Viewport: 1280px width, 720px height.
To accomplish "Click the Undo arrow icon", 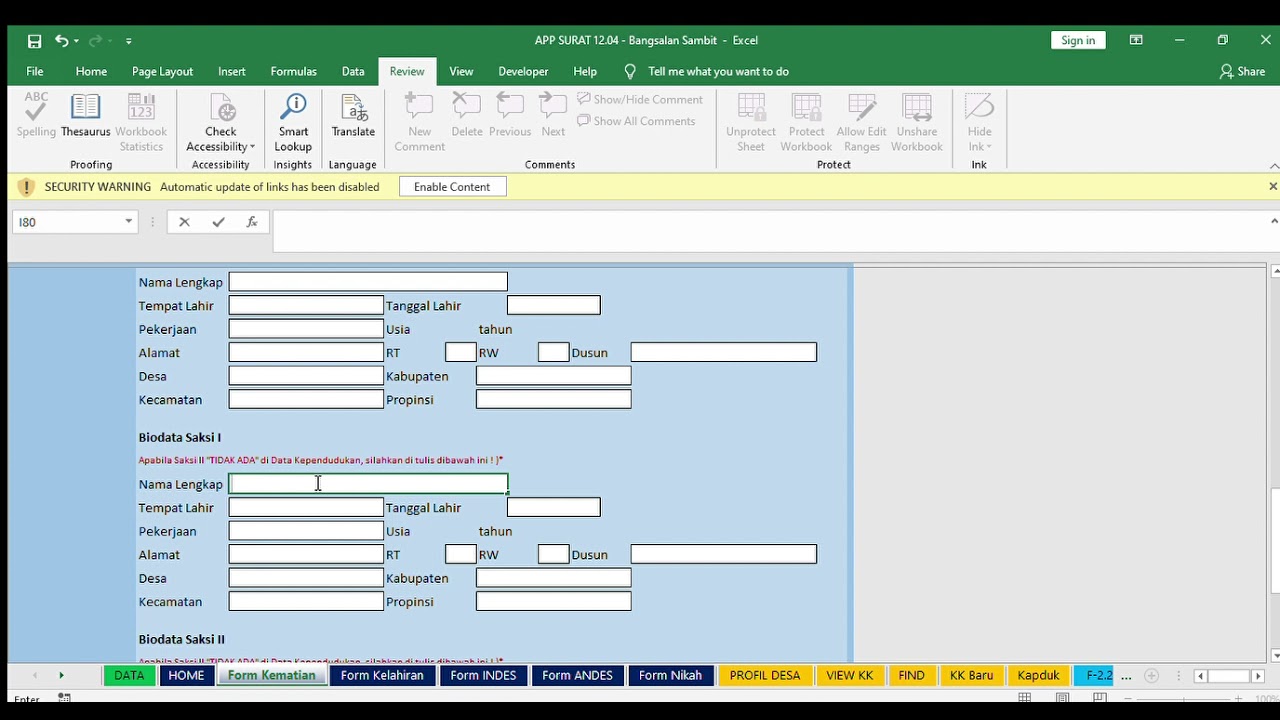I will (61, 41).
